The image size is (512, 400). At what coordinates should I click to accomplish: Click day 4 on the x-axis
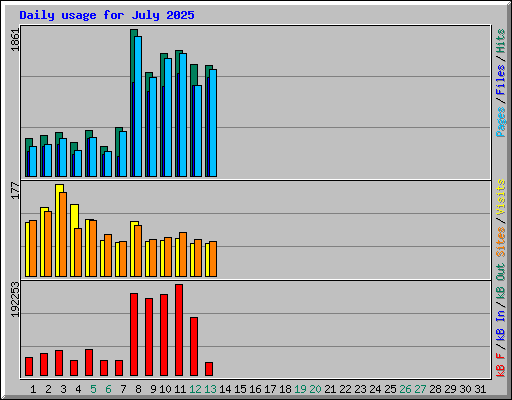tap(78, 389)
